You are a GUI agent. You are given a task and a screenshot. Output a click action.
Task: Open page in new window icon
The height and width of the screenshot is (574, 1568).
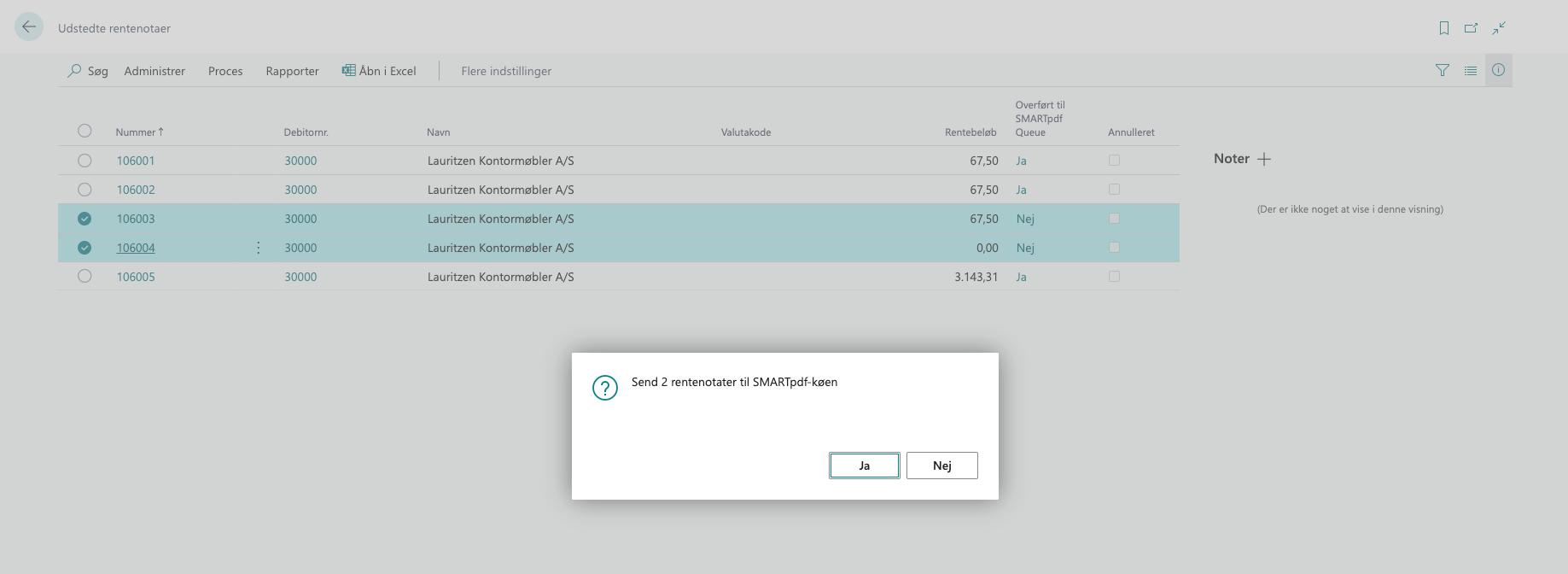point(1471,28)
